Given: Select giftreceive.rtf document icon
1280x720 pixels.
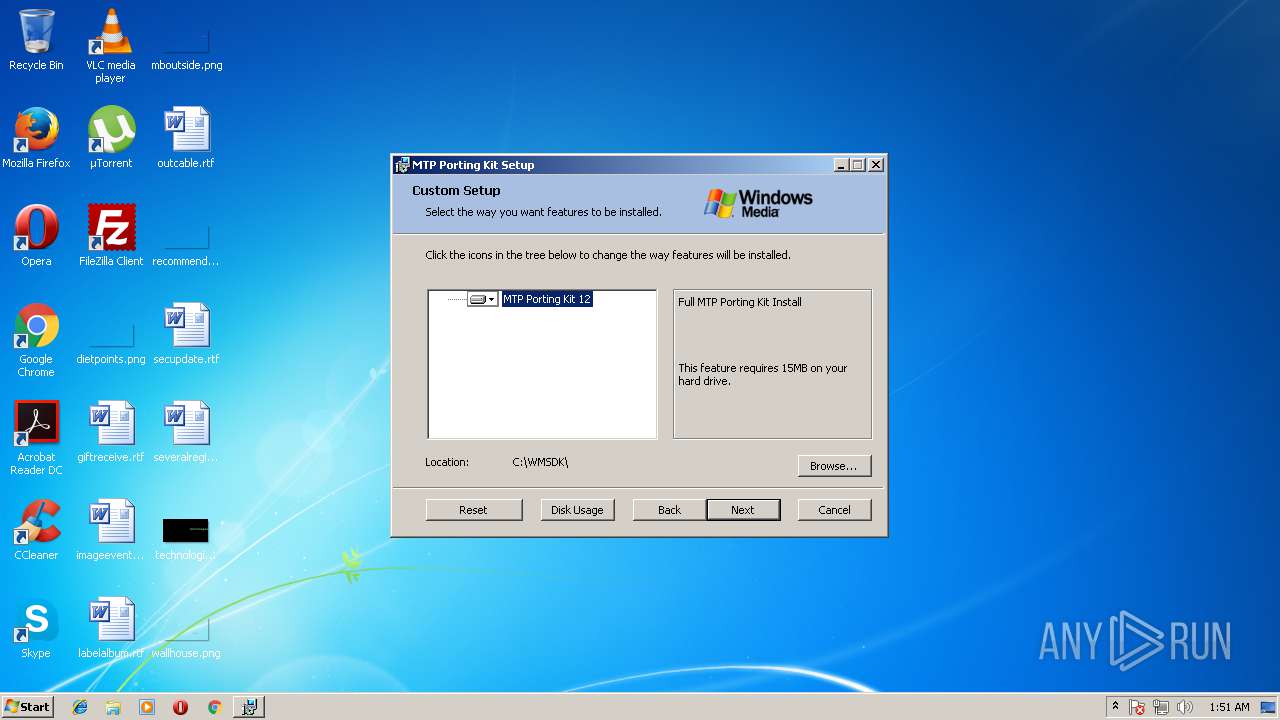Looking at the screenshot, I should coord(110,432).
